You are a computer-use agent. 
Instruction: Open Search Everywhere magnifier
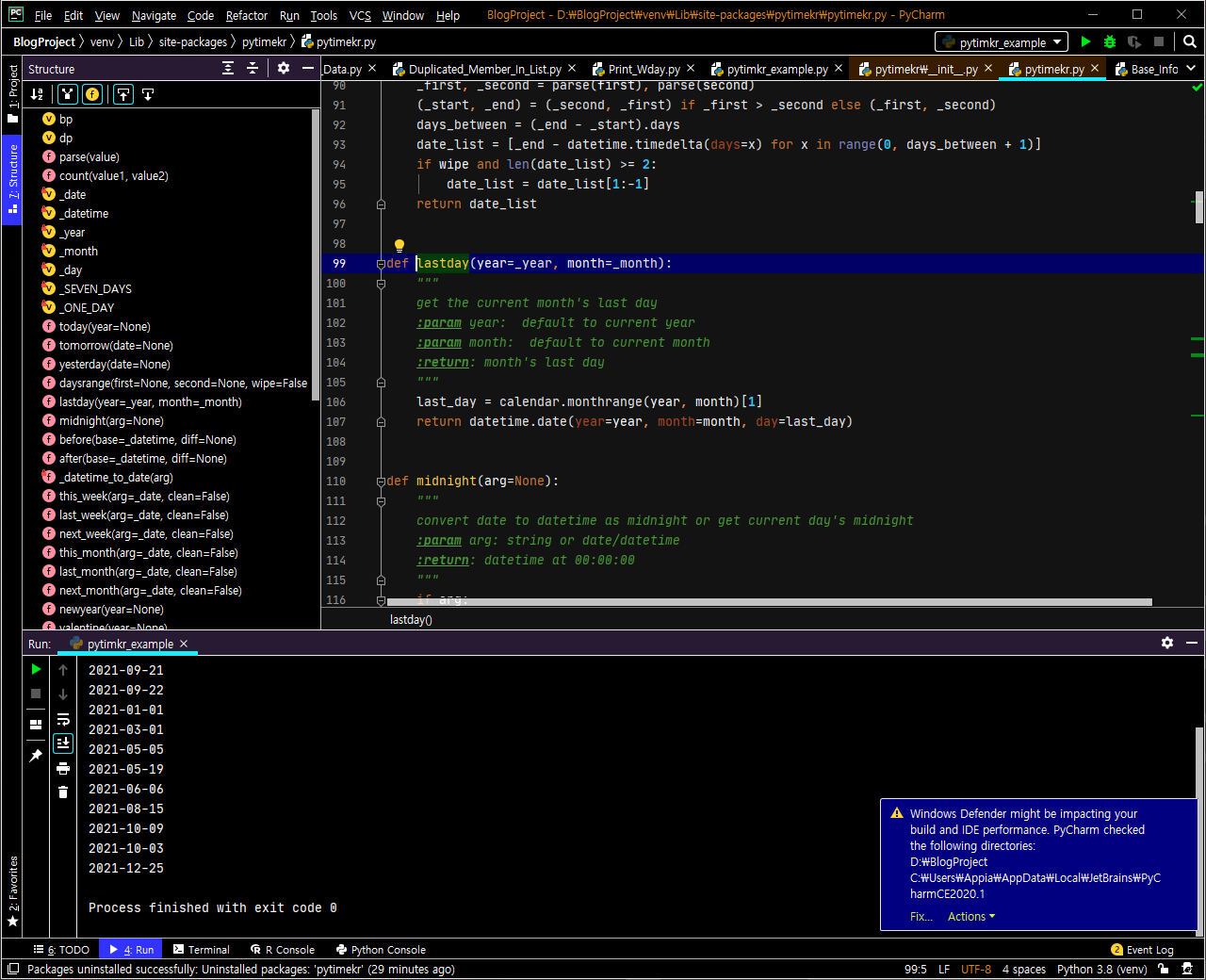coord(1189,41)
